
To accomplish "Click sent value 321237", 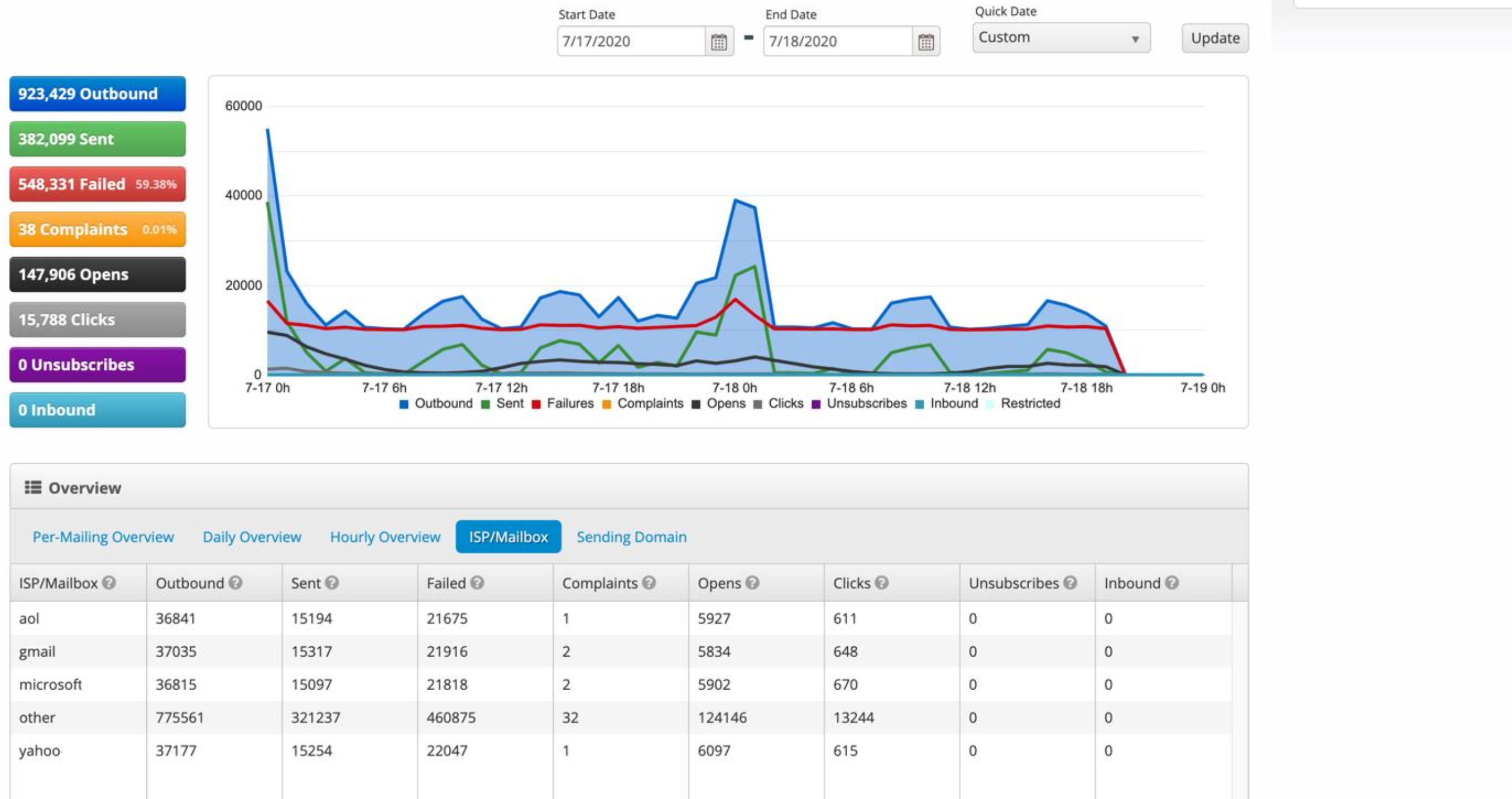I will point(316,718).
